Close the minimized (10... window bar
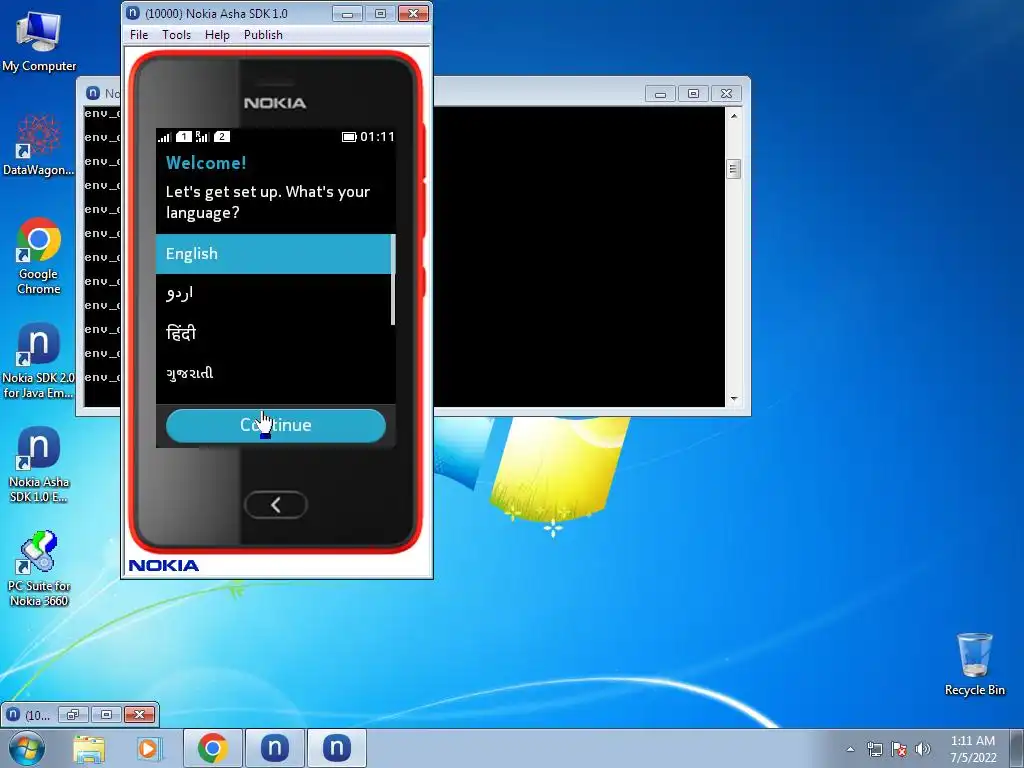Image resolution: width=1024 pixels, height=768 pixels. point(139,714)
